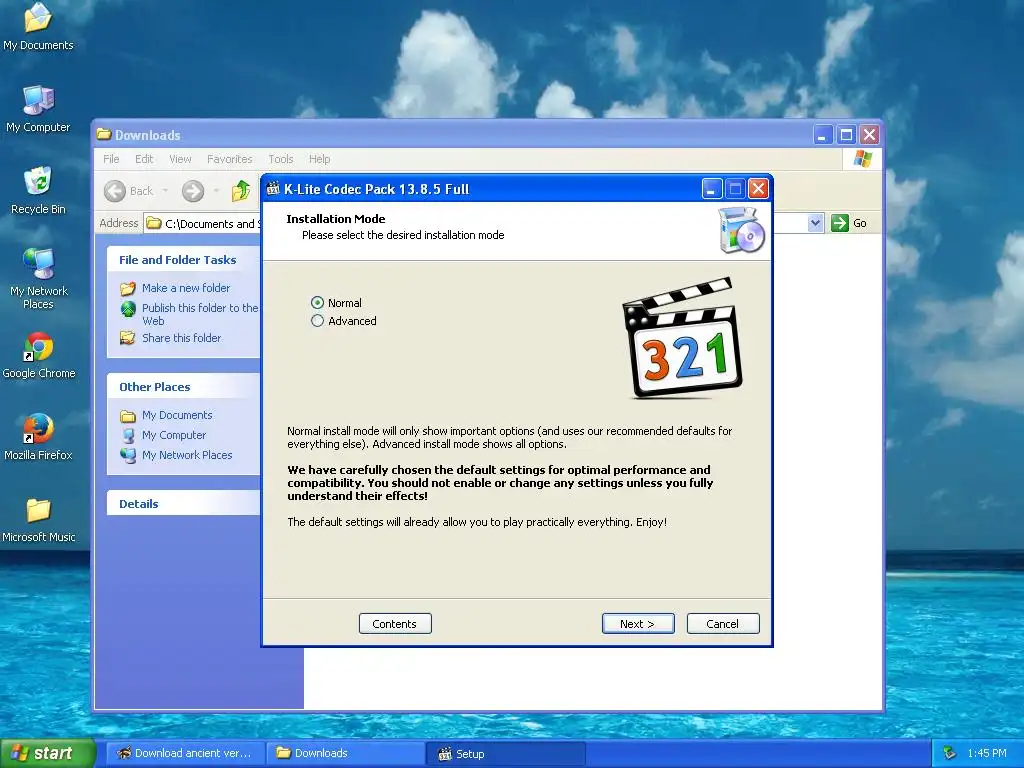Click Publish this folder to the Web
Image resolution: width=1024 pixels, height=768 pixels.
pyautogui.click(x=200, y=314)
